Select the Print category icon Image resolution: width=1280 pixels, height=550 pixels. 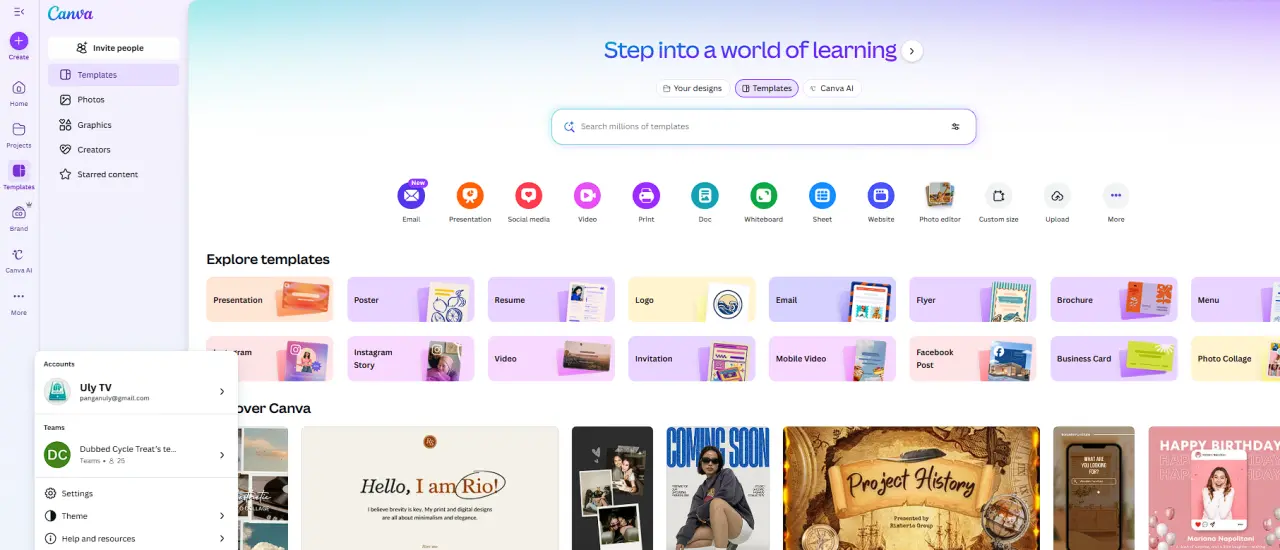(x=646, y=195)
